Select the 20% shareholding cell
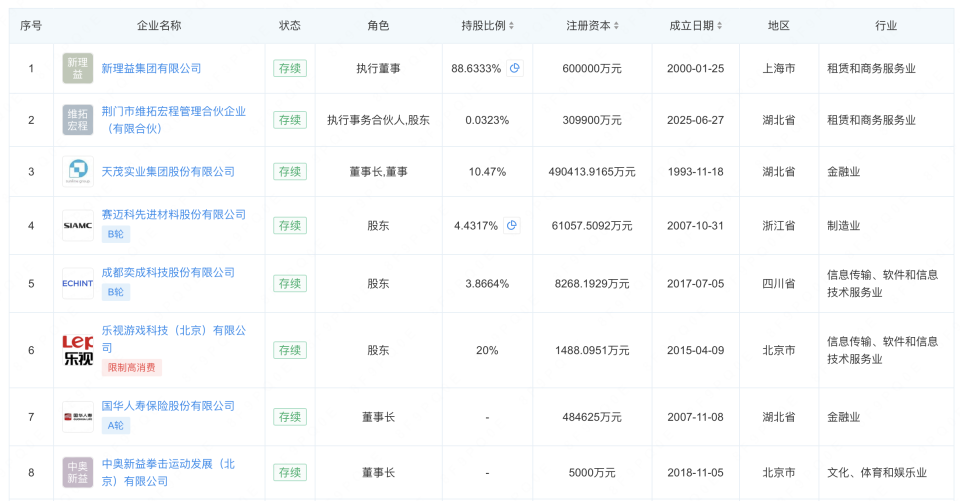960x501 pixels. (x=487, y=350)
